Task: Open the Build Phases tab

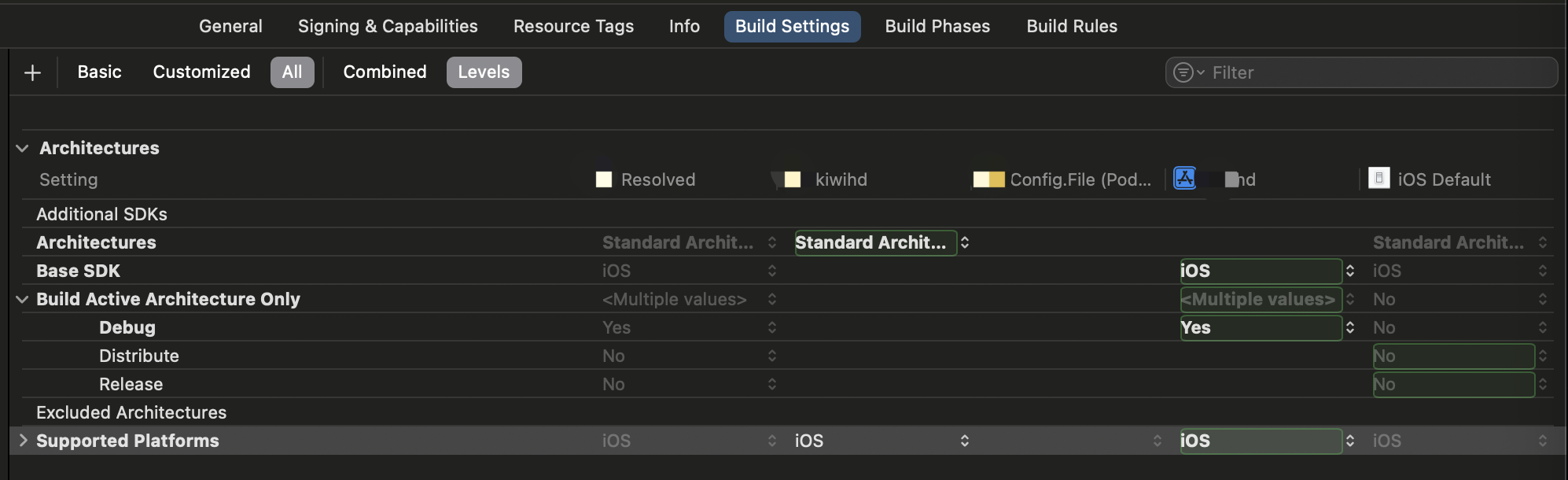Action: click(937, 26)
